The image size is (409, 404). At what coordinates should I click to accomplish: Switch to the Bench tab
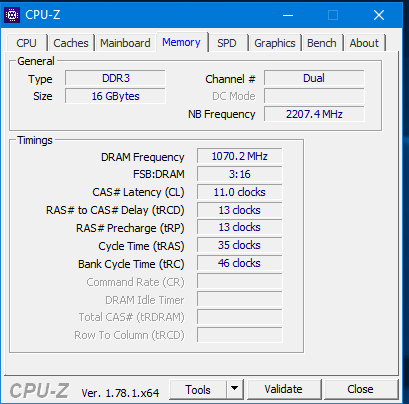point(322,43)
